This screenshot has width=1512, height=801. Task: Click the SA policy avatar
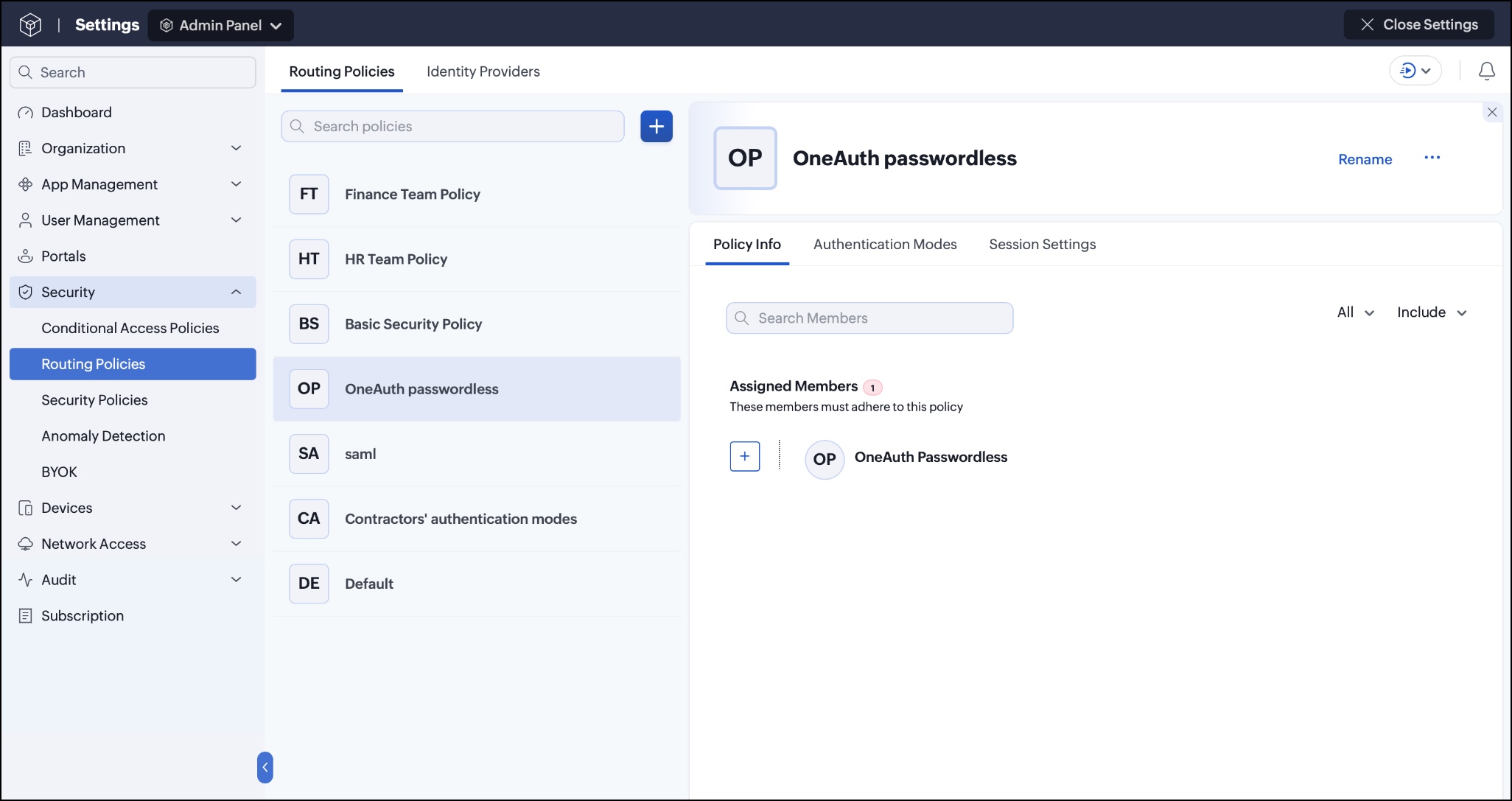(309, 454)
